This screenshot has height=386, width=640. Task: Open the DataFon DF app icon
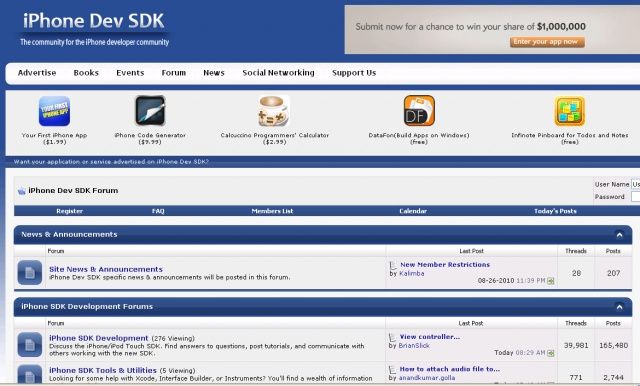[419, 111]
